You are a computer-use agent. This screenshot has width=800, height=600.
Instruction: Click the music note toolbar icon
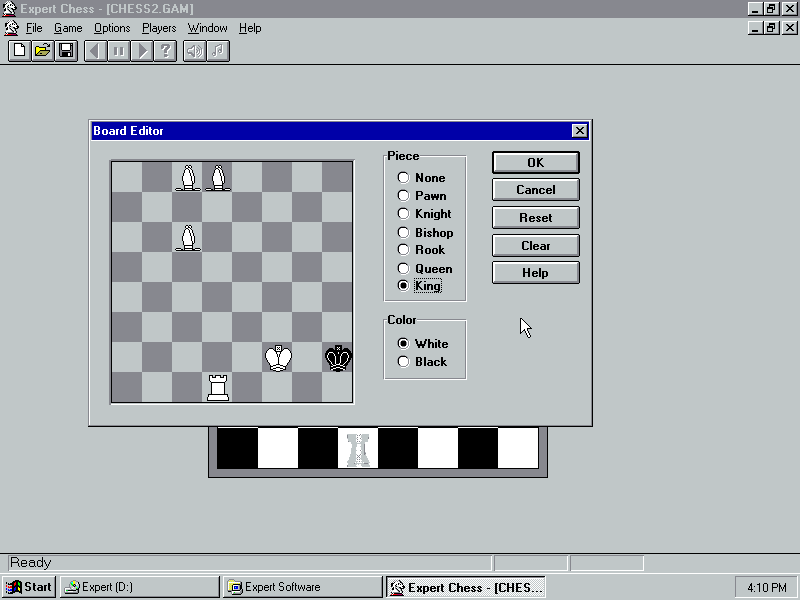coord(218,51)
